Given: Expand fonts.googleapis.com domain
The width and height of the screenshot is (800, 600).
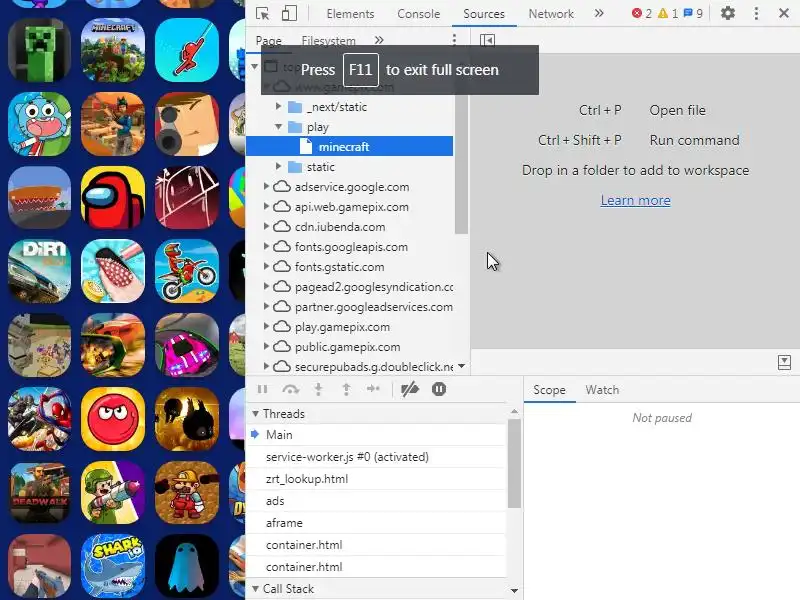Looking at the screenshot, I should click(266, 246).
